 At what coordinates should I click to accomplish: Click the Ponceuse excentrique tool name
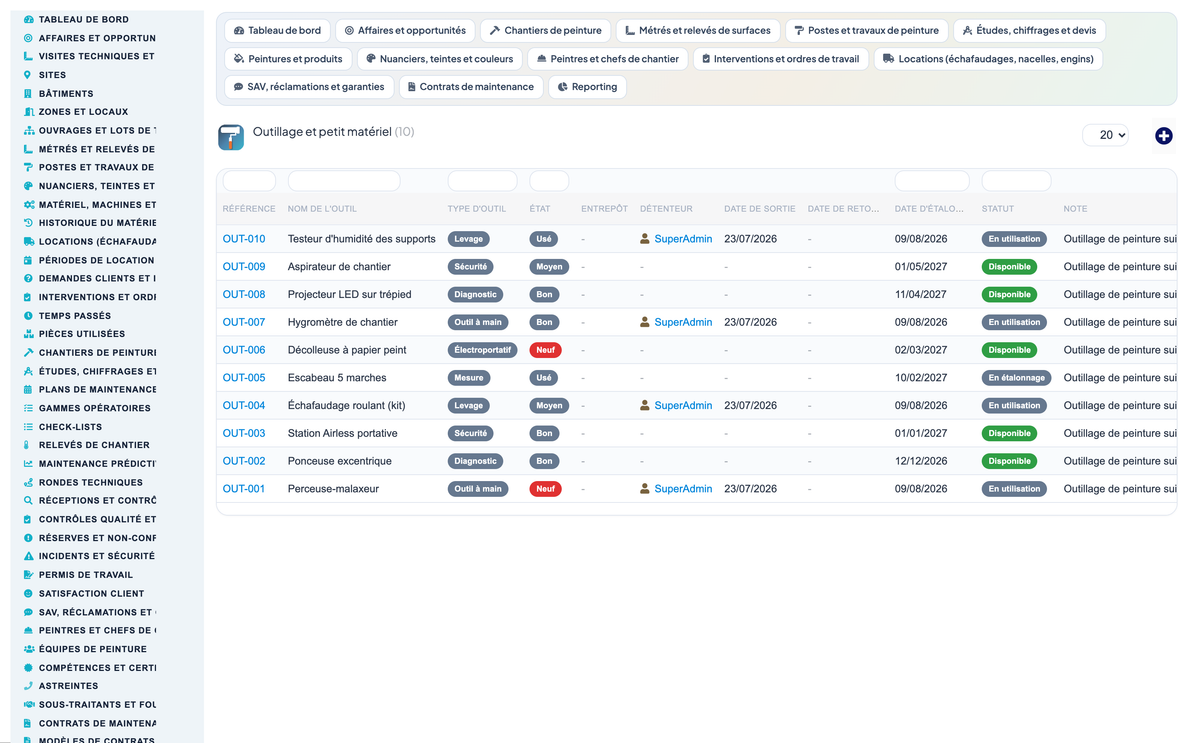pos(339,461)
